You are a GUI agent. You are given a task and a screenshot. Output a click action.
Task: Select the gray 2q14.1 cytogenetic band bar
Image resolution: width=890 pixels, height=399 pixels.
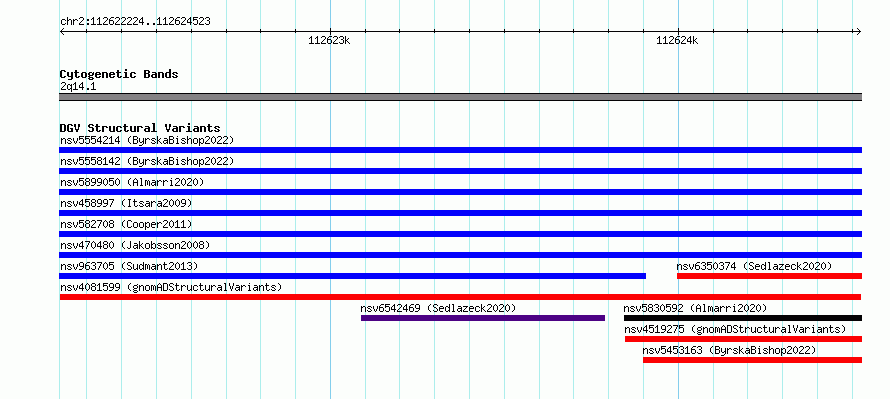460,97
